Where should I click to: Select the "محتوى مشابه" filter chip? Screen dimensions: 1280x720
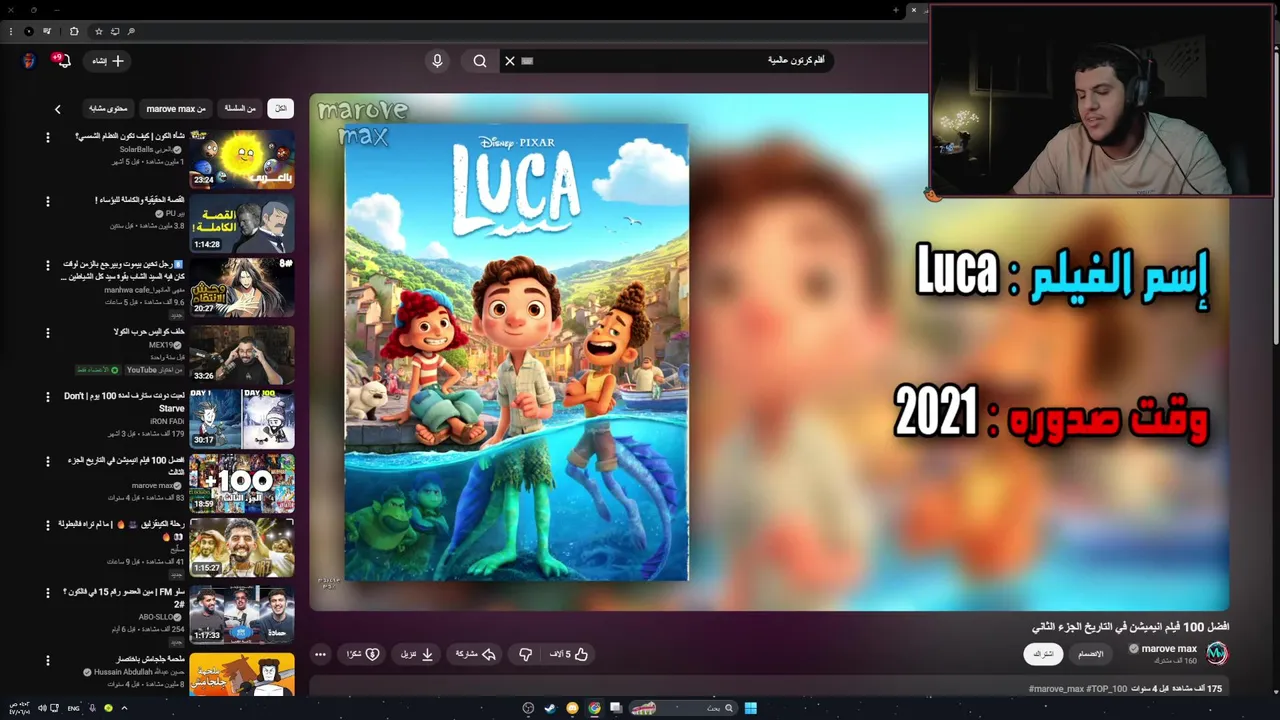pyautogui.click(x=108, y=108)
